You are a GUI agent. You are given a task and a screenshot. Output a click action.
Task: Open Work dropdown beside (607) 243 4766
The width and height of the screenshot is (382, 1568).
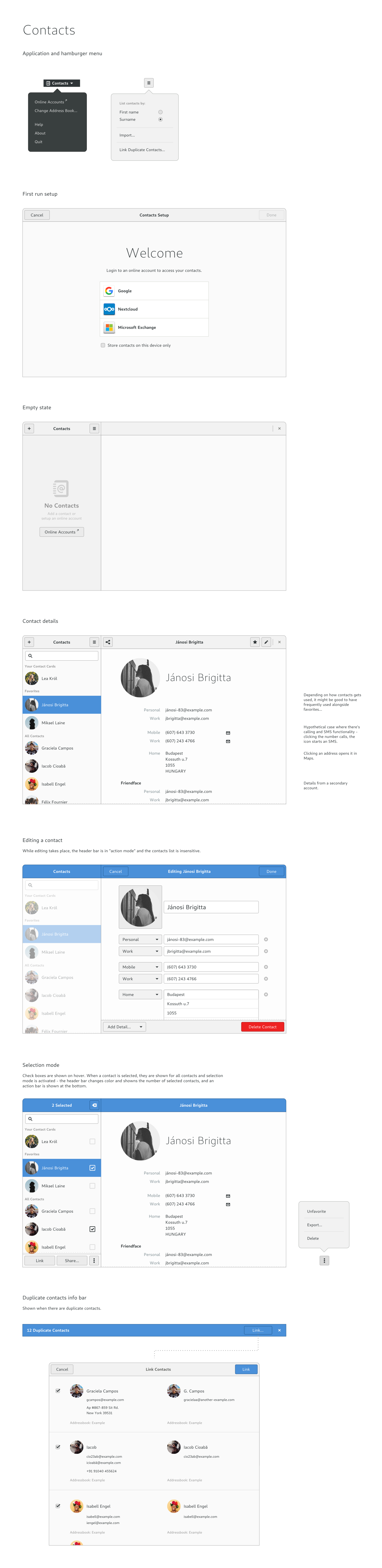tap(141, 979)
